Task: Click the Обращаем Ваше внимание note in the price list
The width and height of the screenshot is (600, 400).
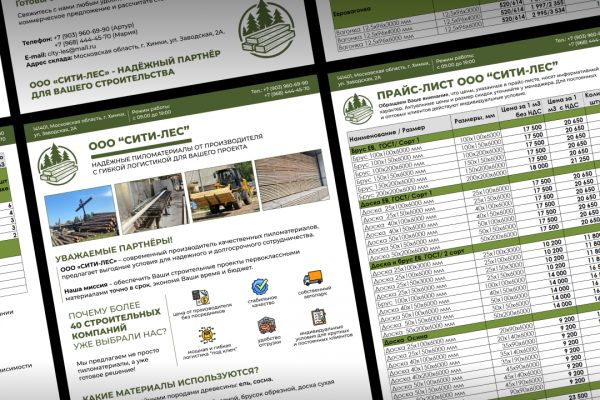Action: point(488,93)
